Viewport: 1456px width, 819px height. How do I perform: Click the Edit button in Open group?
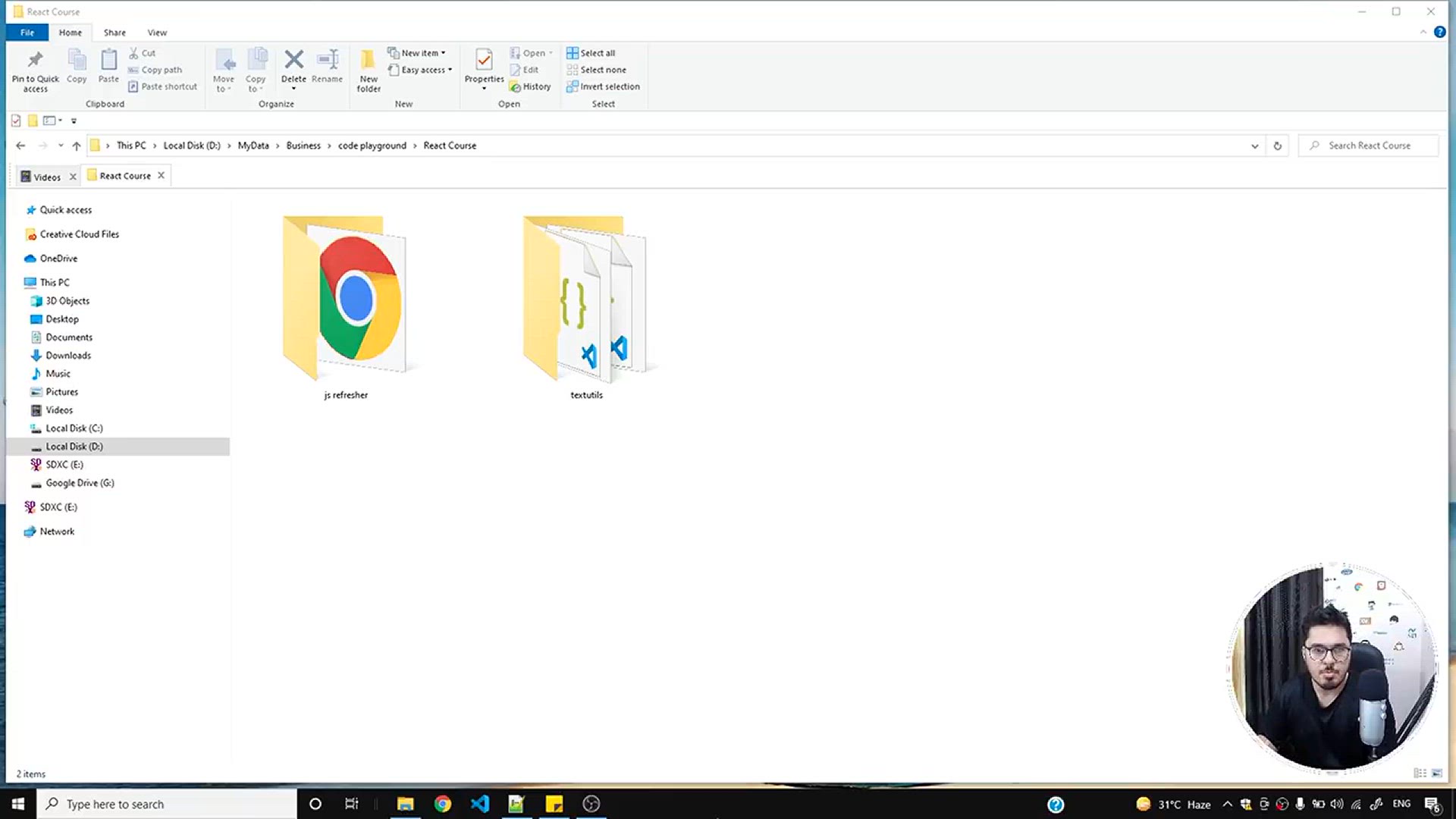pyautogui.click(x=524, y=70)
